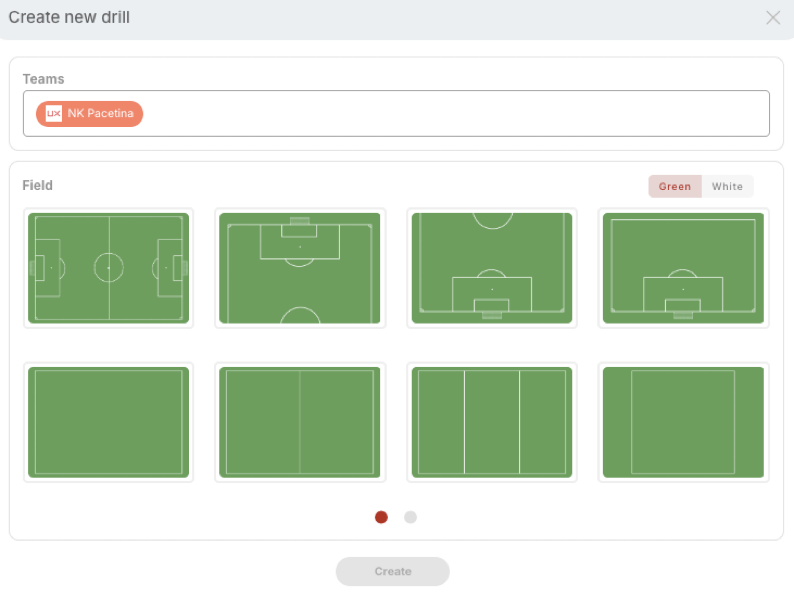Select the full horizontal pitch field

click(x=108, y=268)
